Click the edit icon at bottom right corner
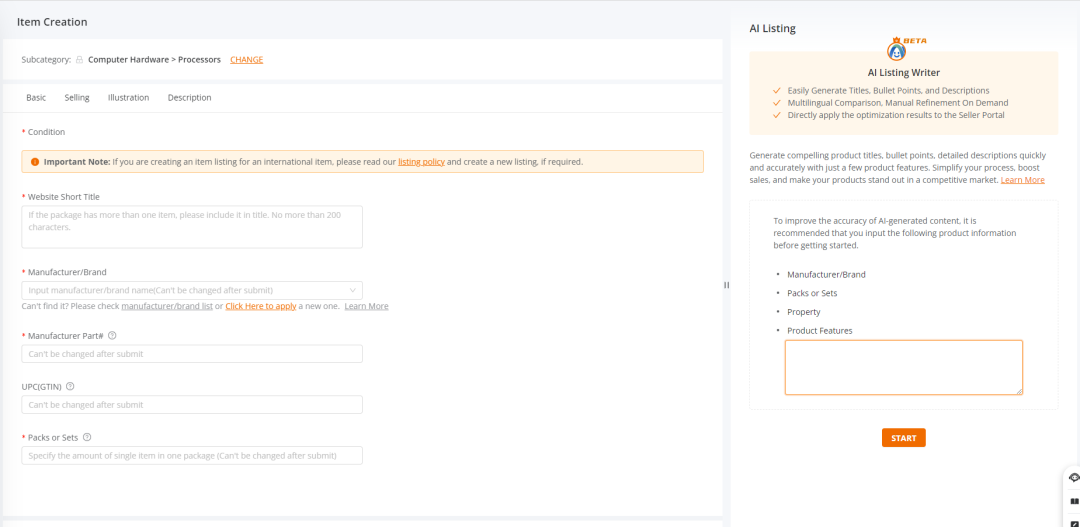 1074,521
